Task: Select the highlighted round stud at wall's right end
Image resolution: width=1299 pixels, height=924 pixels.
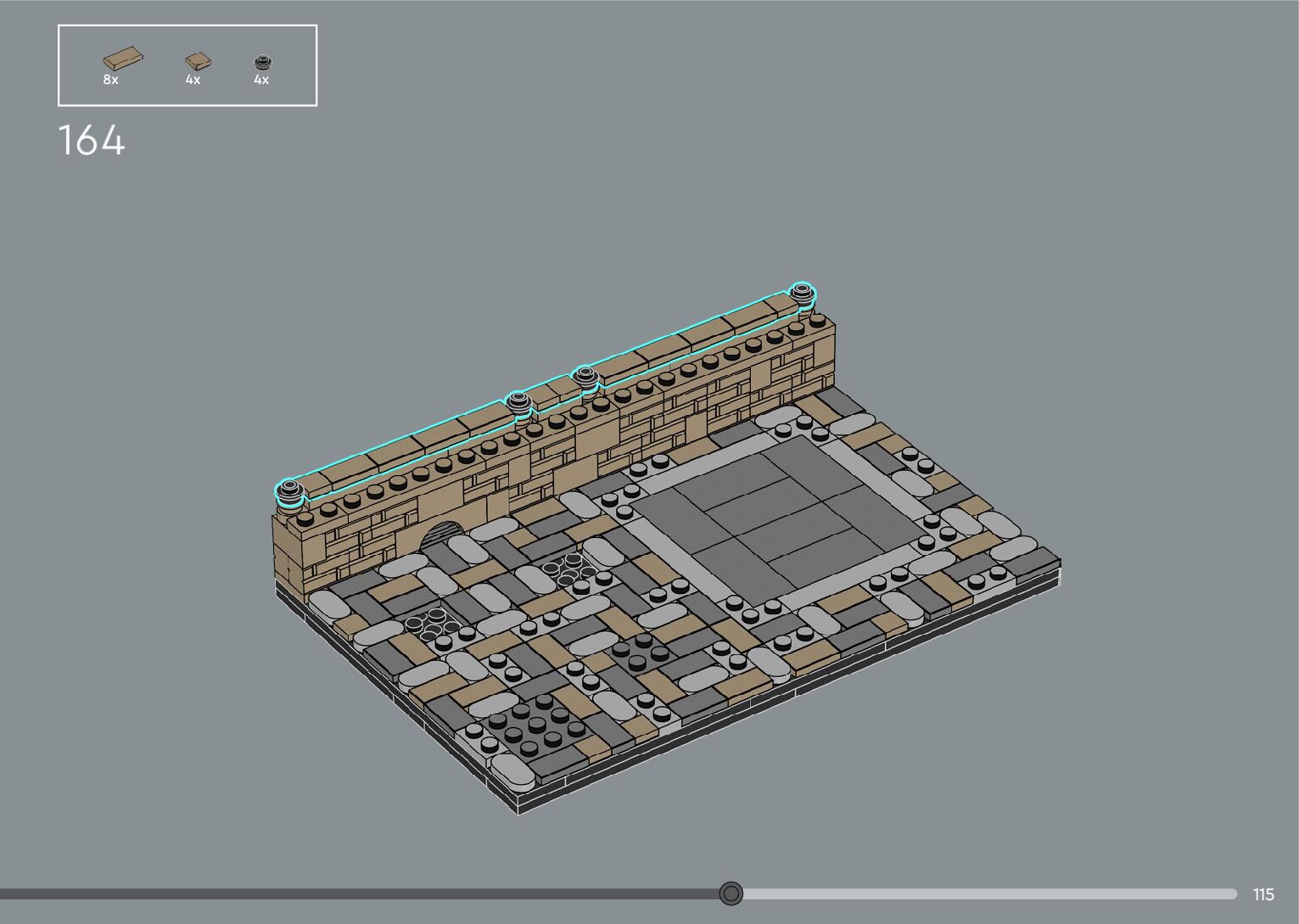Action: (x=802, y=294)
